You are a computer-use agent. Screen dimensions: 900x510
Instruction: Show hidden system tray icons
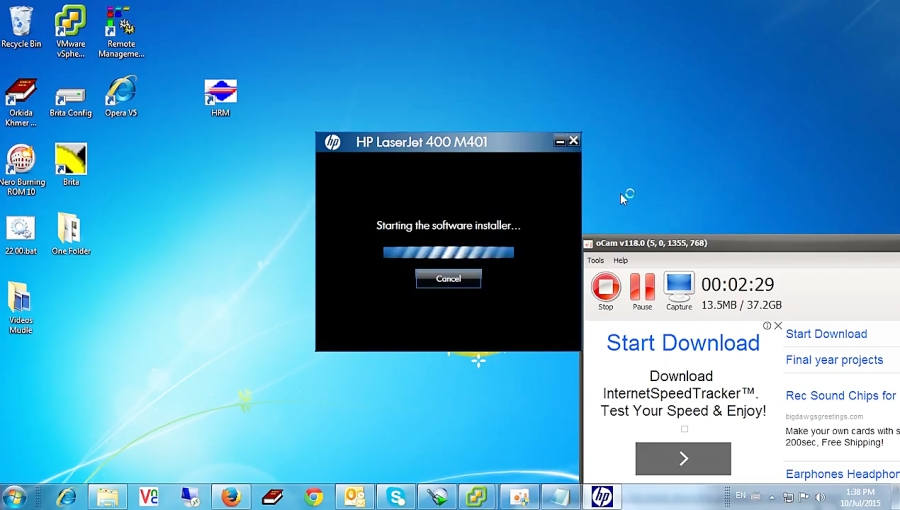coord(772,497)
